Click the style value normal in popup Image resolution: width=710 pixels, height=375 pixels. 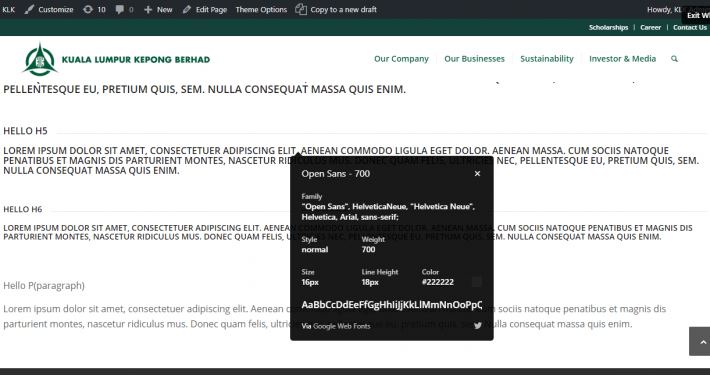point(315,250)
